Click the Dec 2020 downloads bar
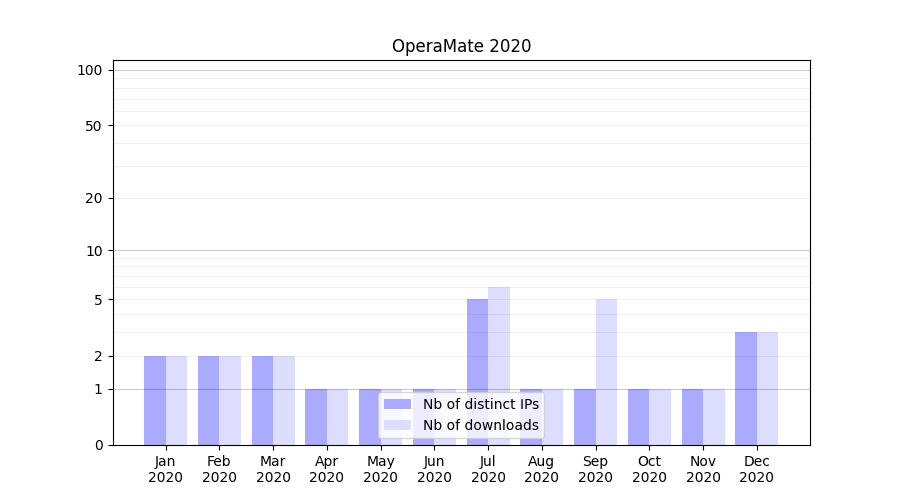Screen dimensions: 900x500 (x=767, y=388)
